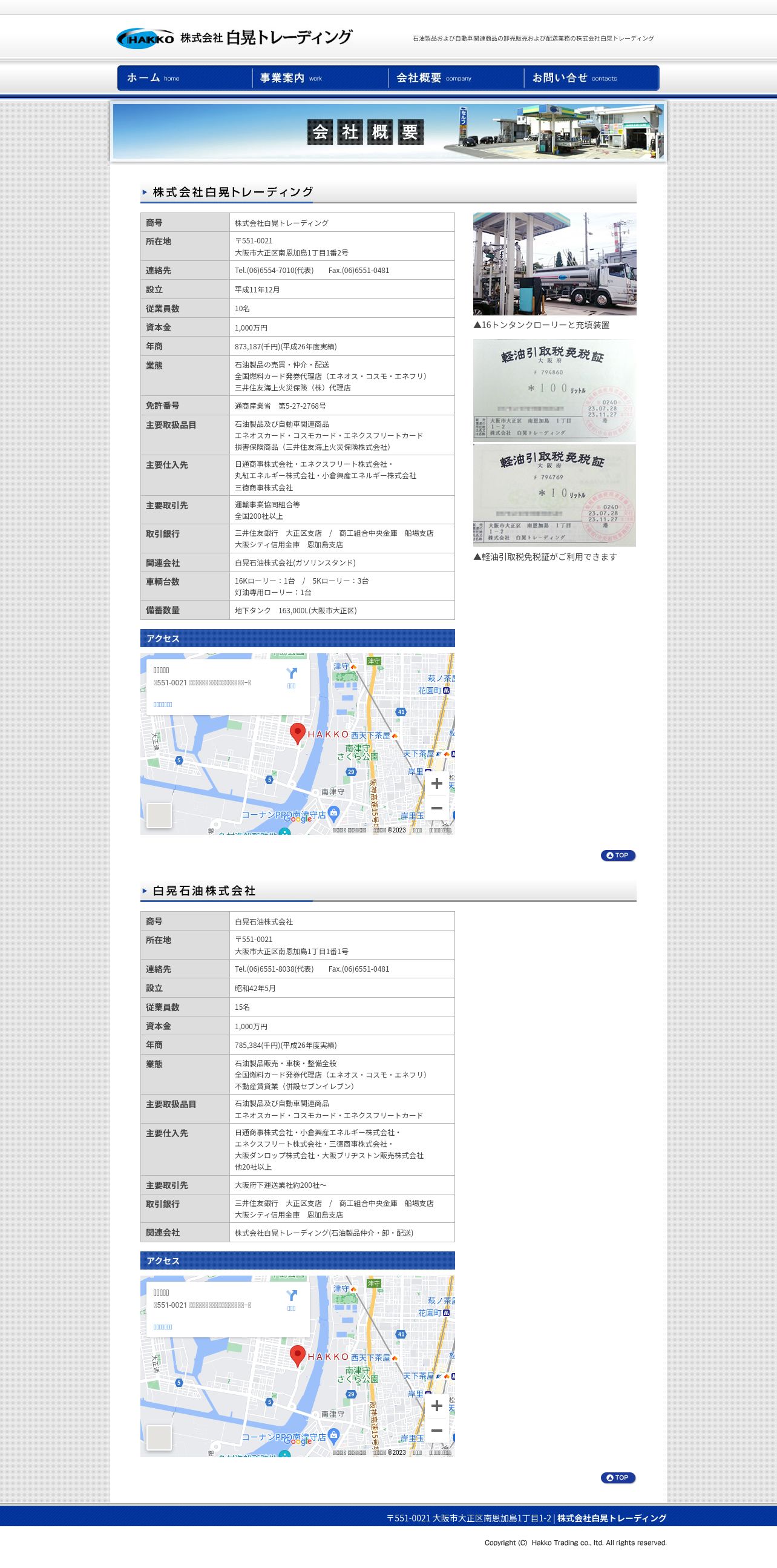The width and height of the screenshot is (777, 1568).
Task: Click the 平成11年12月 establishment value
Action: tap(257, 290)
